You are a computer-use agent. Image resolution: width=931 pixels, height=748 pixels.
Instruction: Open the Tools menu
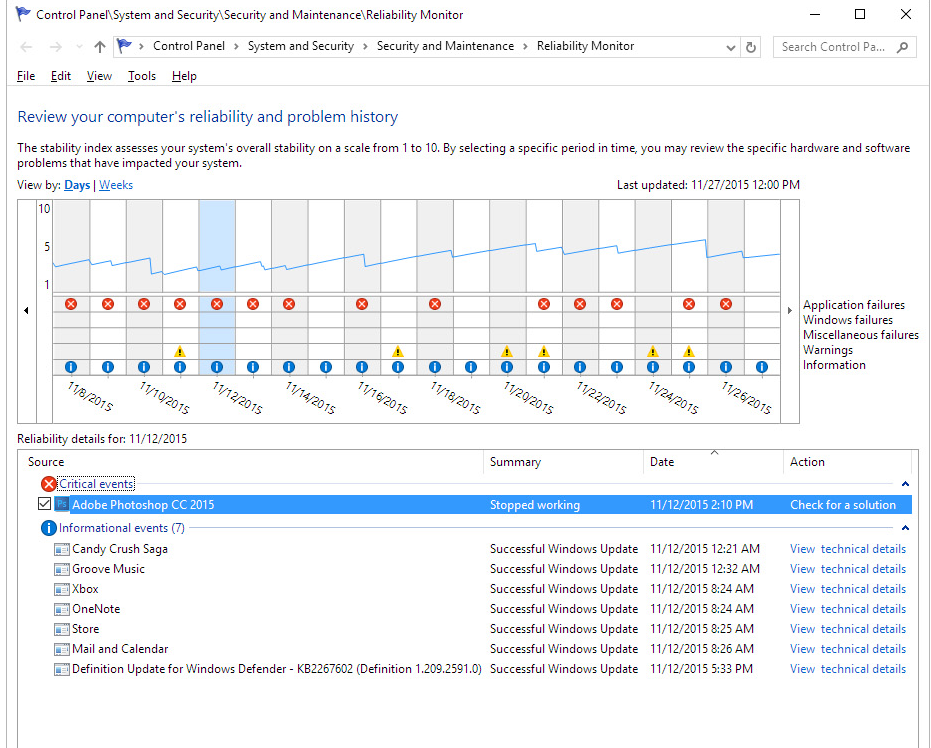[x=140, y=75]
